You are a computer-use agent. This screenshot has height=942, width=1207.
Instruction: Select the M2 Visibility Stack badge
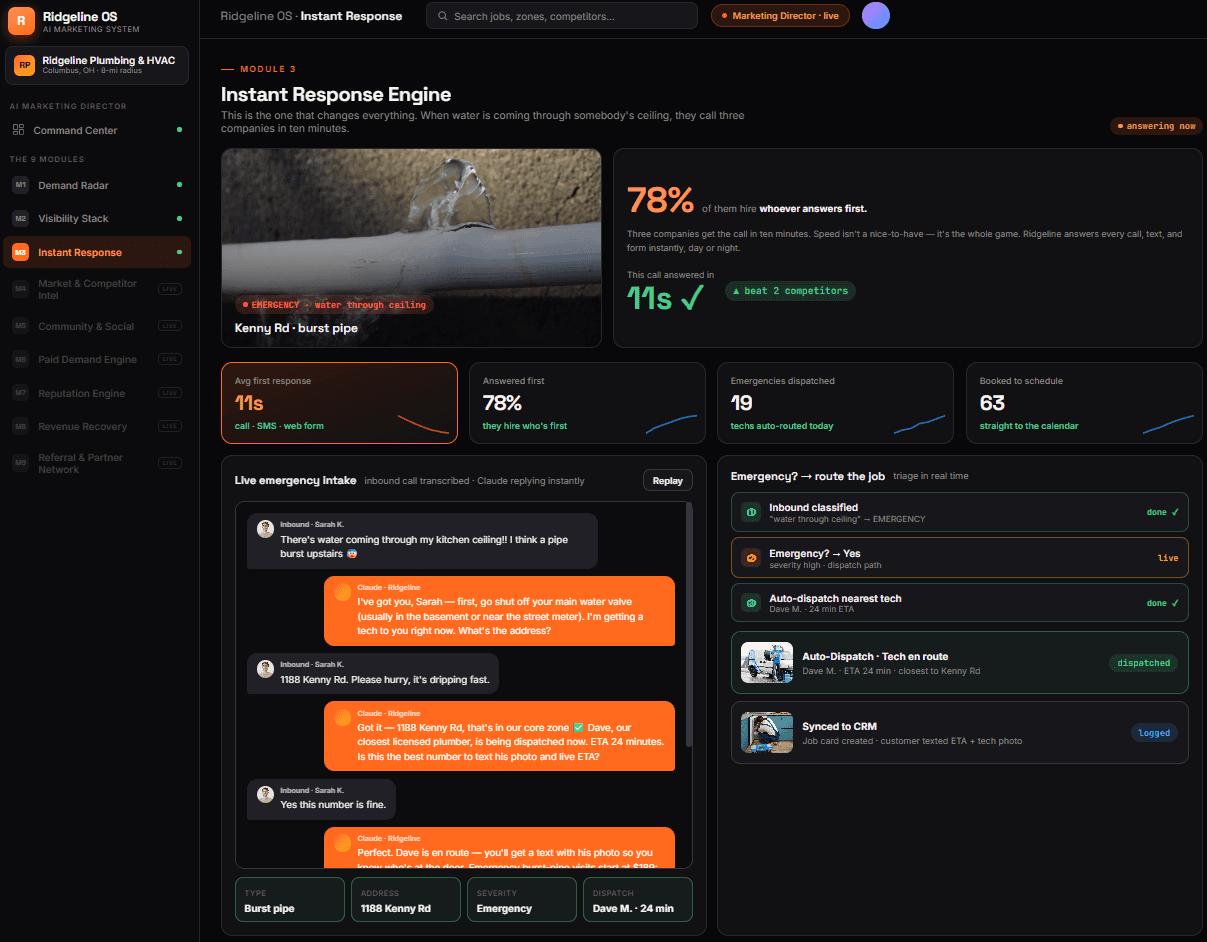click(21, 218)
